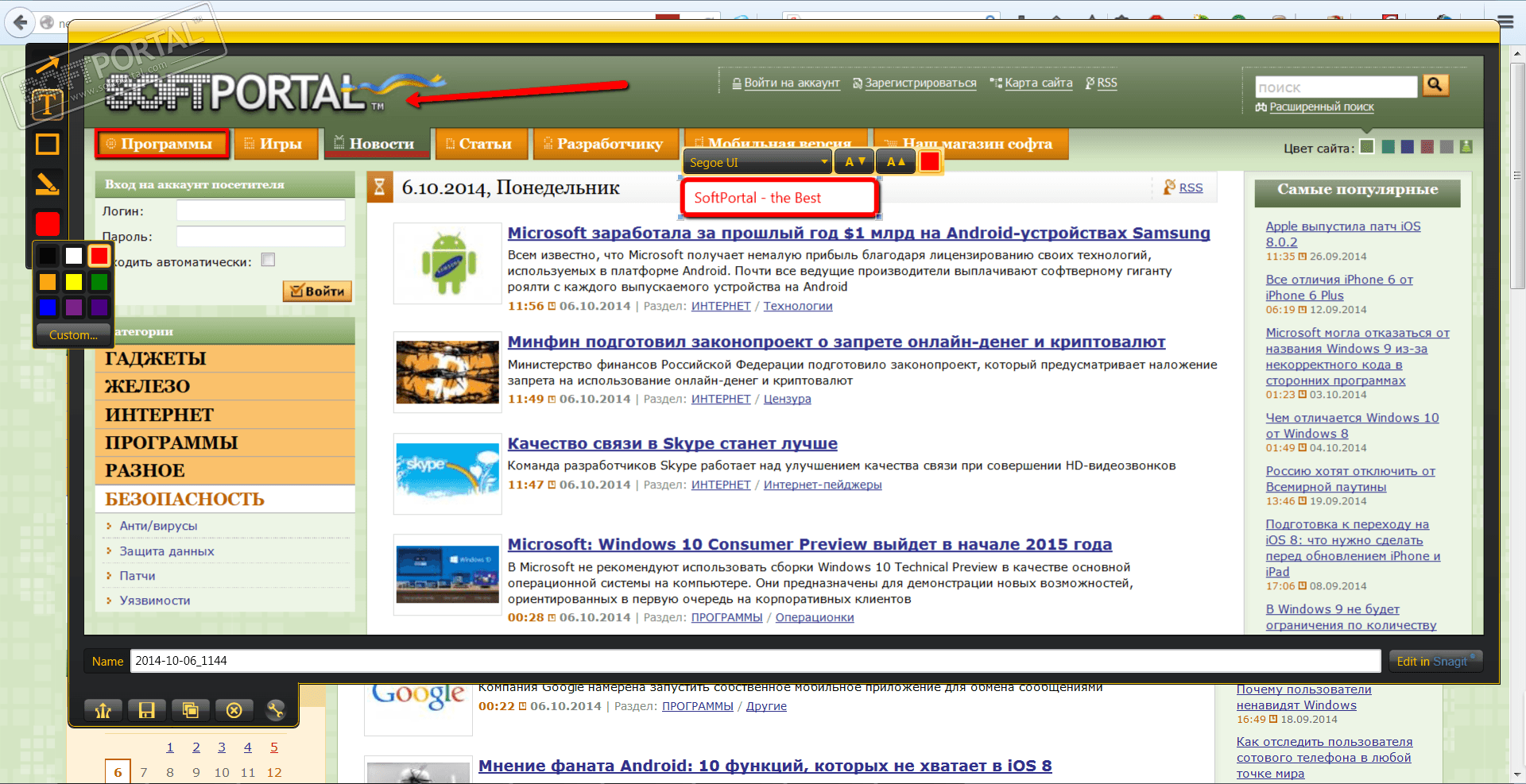Pick the green swatch in the color palette
This screenshot has width=1526, height=784.
coord(99,281)
